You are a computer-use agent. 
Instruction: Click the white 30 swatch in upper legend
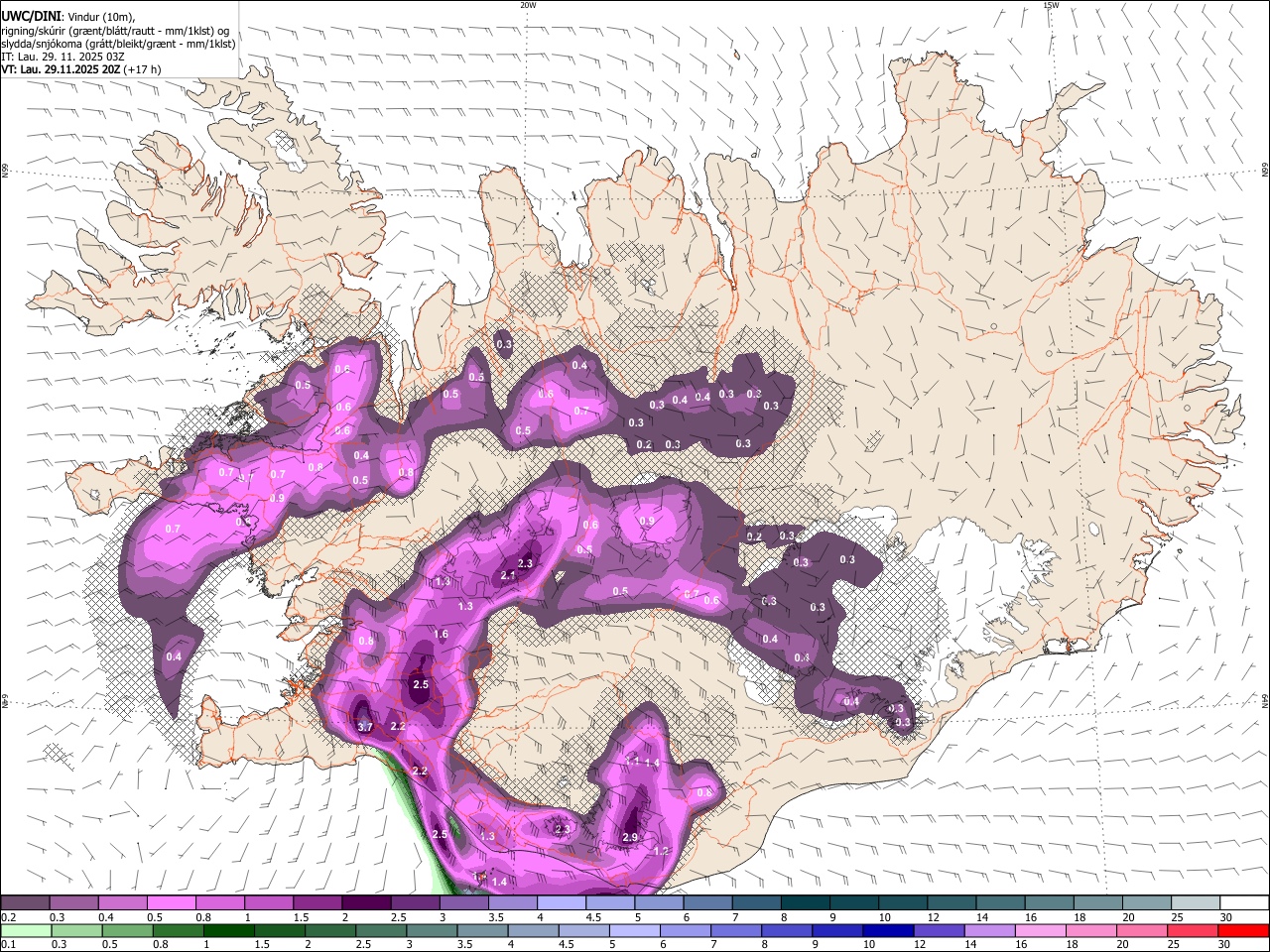point(1242,903)
